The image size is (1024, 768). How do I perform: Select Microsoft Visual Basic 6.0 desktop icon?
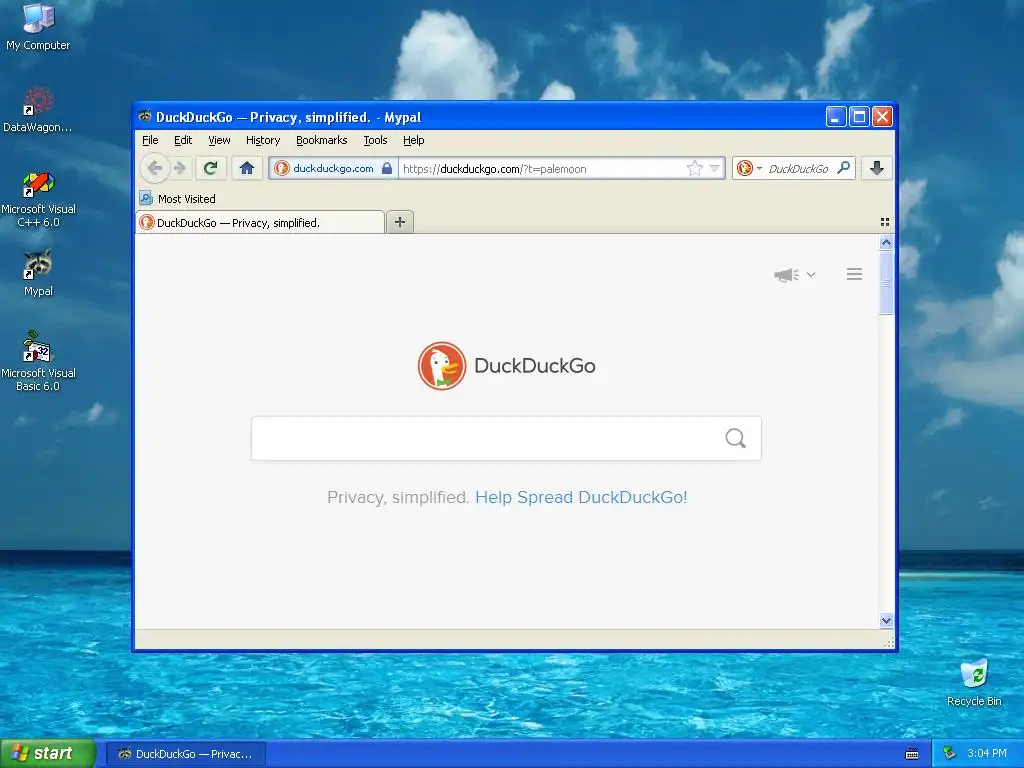pyautogui.click(x=38, y=361)
